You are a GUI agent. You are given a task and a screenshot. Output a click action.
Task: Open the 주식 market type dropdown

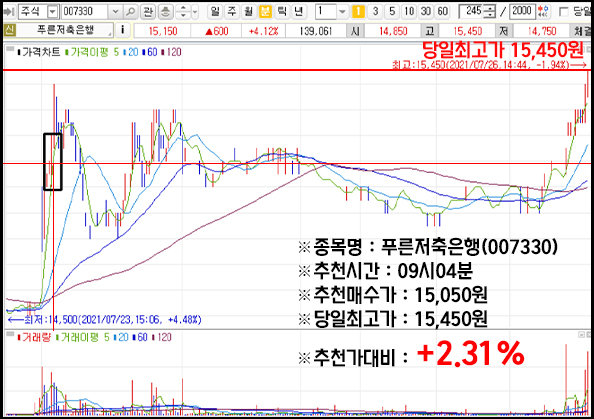click(x=53, y=12)
